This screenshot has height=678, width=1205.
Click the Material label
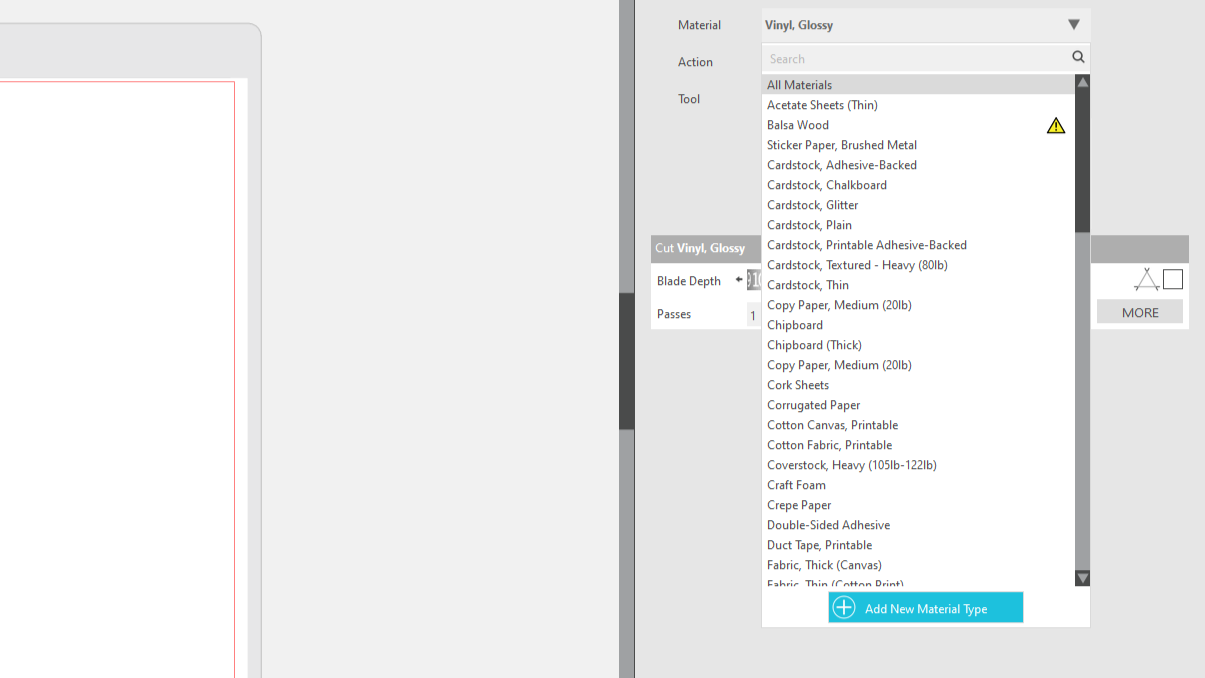[699, 25]
